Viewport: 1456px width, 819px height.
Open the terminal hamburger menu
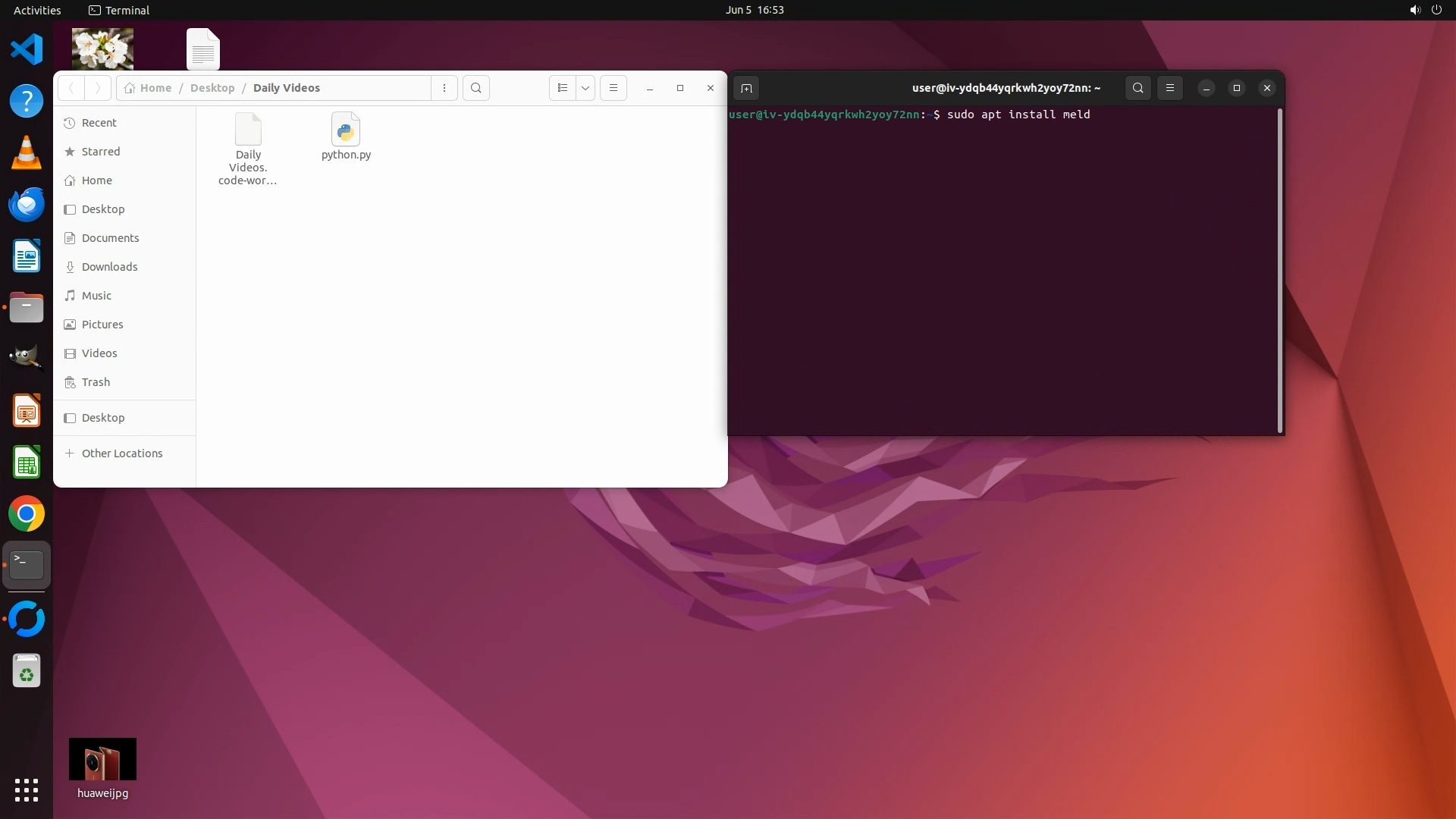click(x=1170, y=88)
